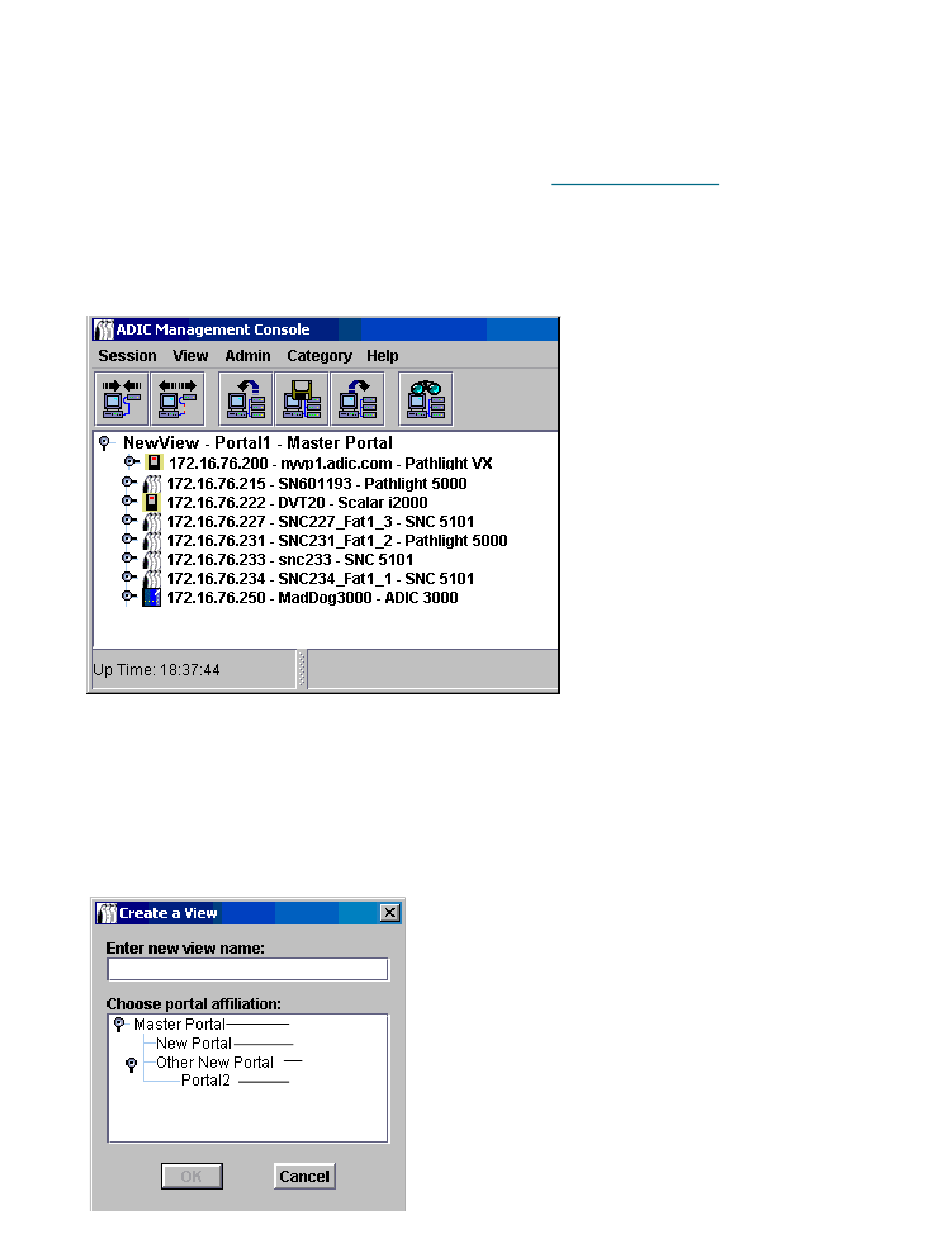Collapse the NewView root tree node
The image size is (950, 1254).
(104, 443)
